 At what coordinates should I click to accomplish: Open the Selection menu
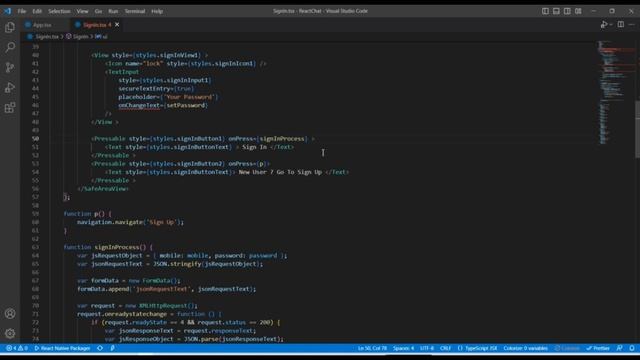59,11
